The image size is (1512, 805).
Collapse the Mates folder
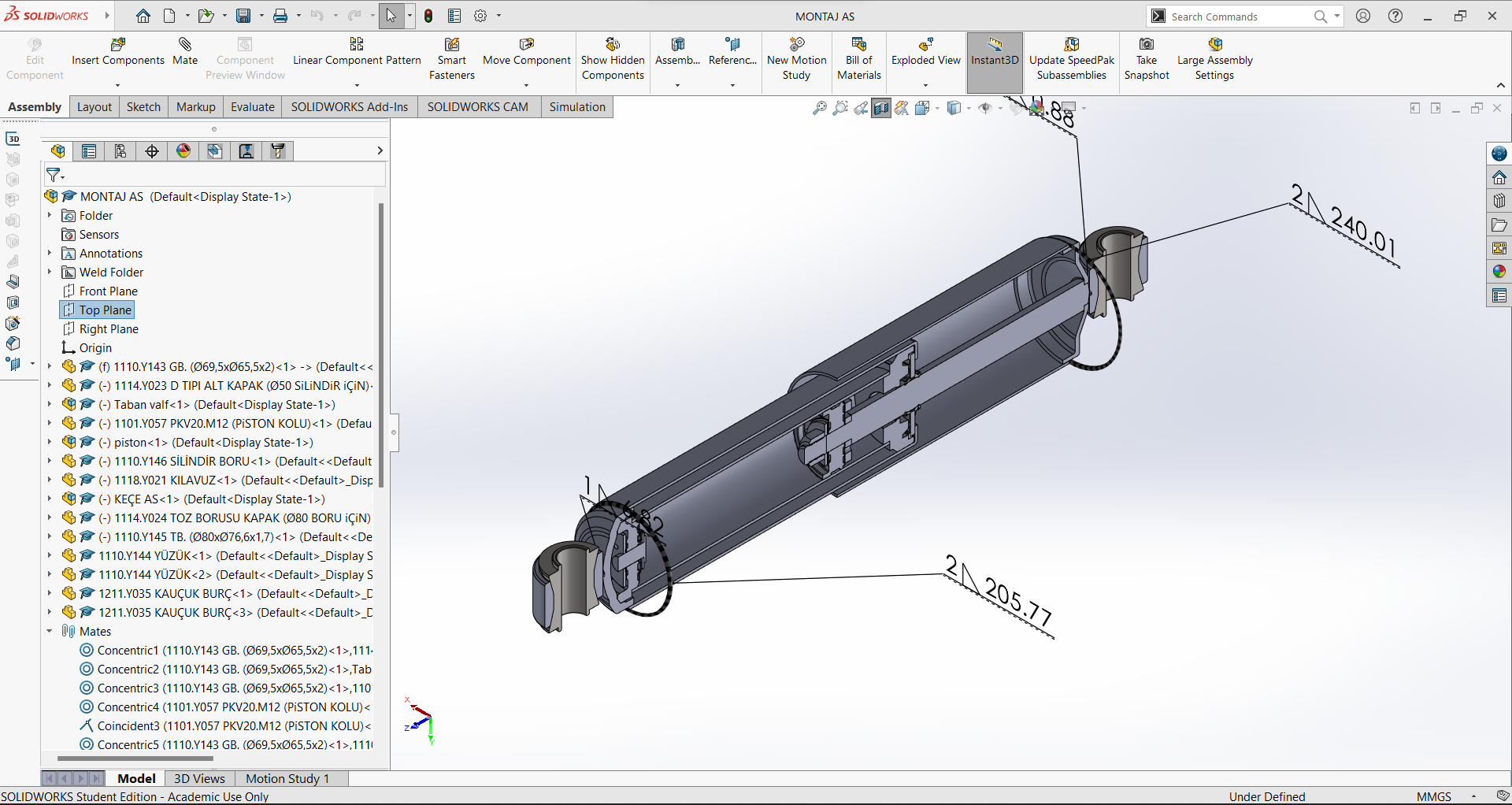[x=50, y=632]
